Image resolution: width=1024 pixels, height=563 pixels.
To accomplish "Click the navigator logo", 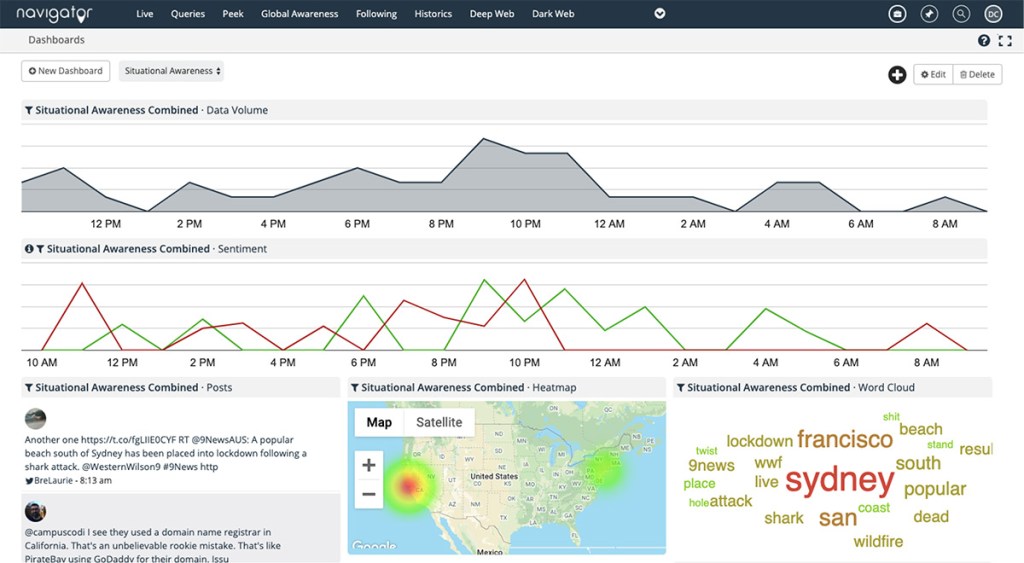I will [x=54, y=14].
